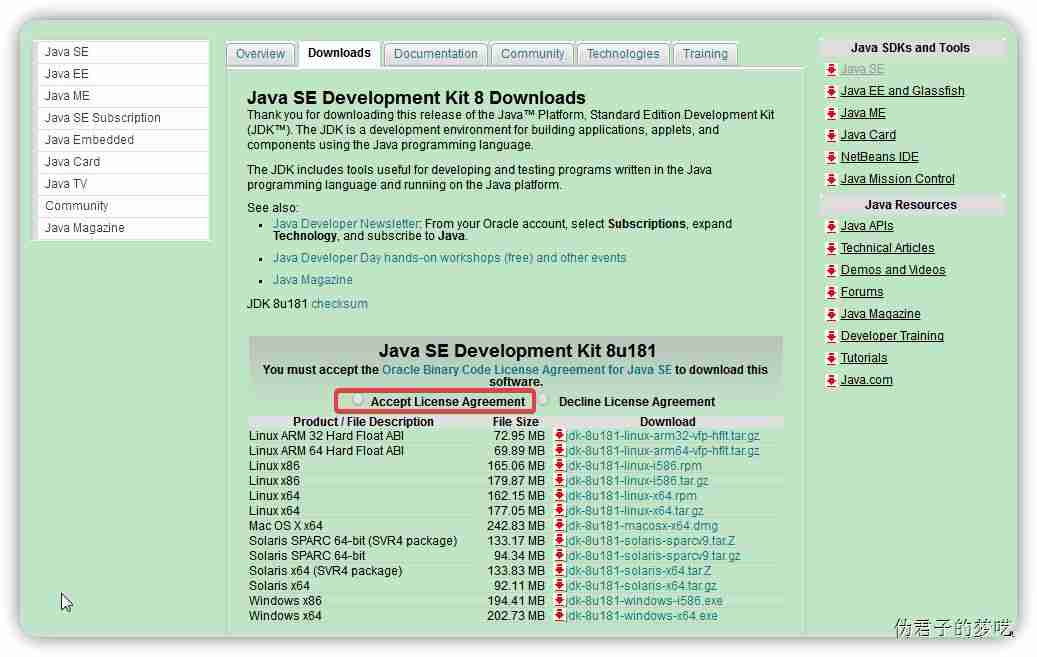Go to the Training tab
The width and height of the screenshot is (1037, 657).
(705, 54)
